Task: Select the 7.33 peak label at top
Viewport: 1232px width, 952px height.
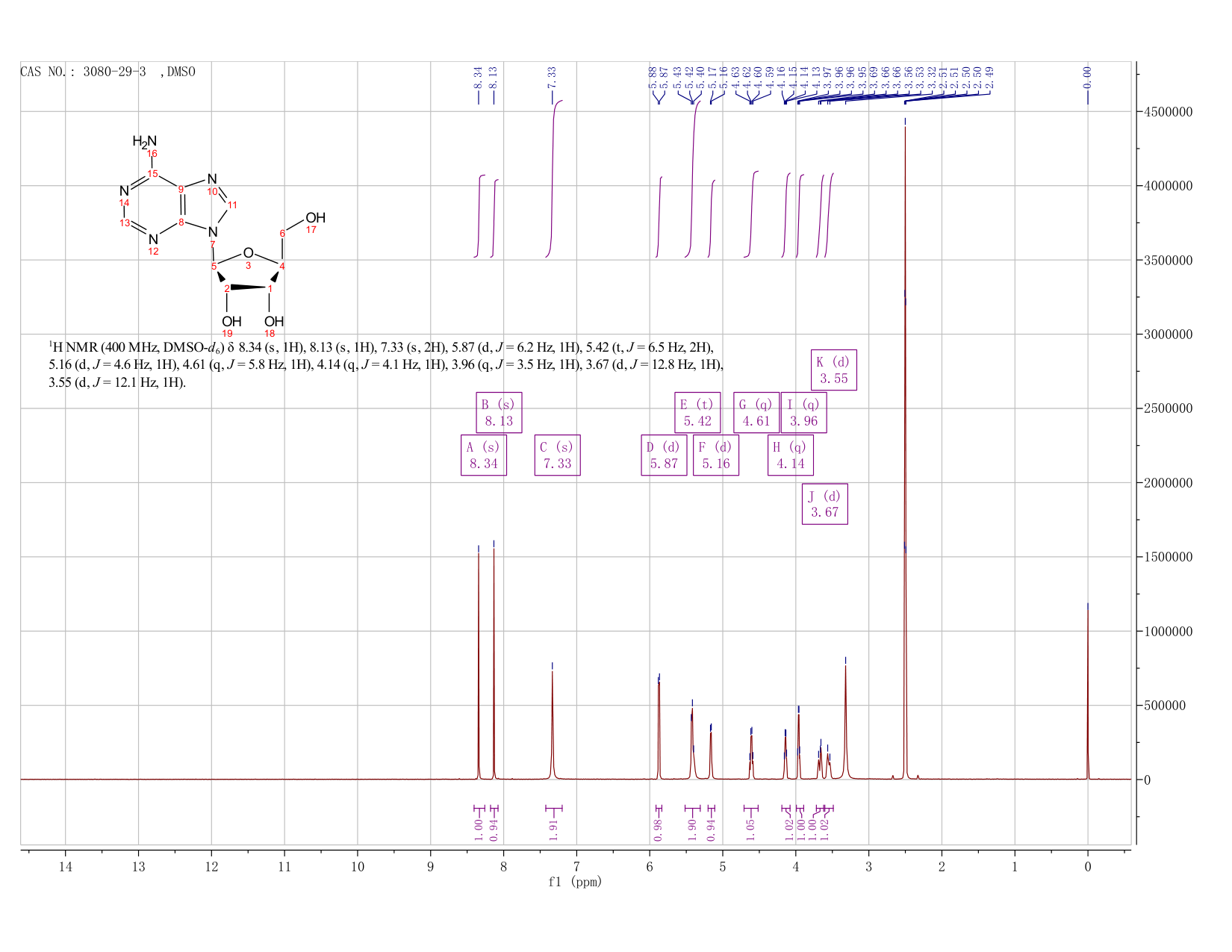Action: (x=552, y=75)
